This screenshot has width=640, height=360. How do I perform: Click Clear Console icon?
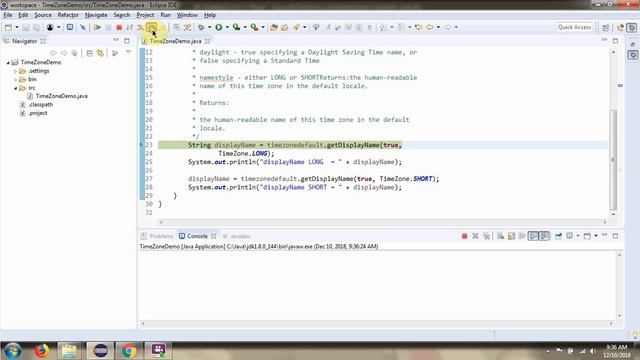coord(500,236)
